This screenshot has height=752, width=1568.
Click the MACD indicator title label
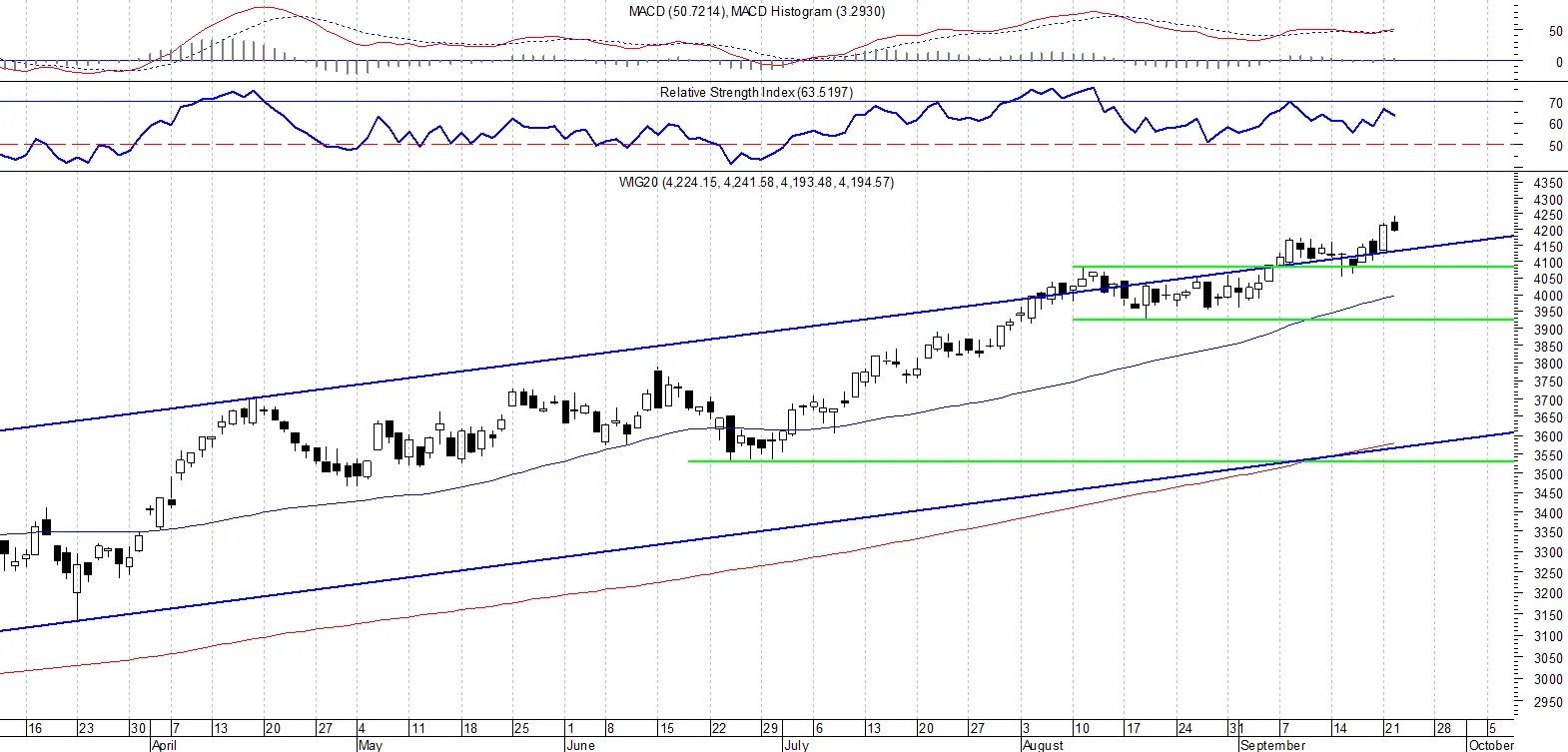tap(756, 12)
